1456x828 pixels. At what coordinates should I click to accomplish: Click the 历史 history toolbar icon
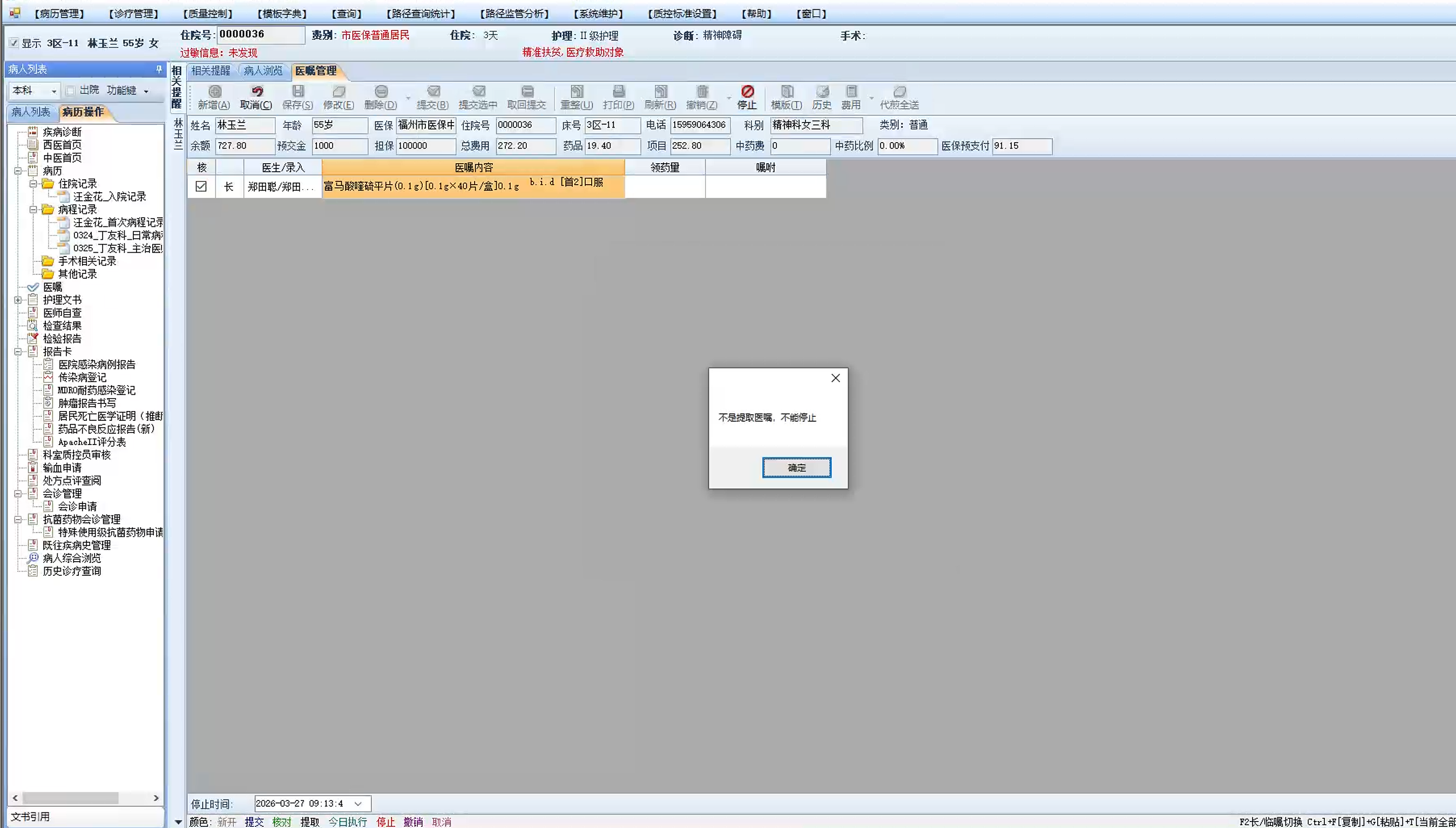point(822,97)
